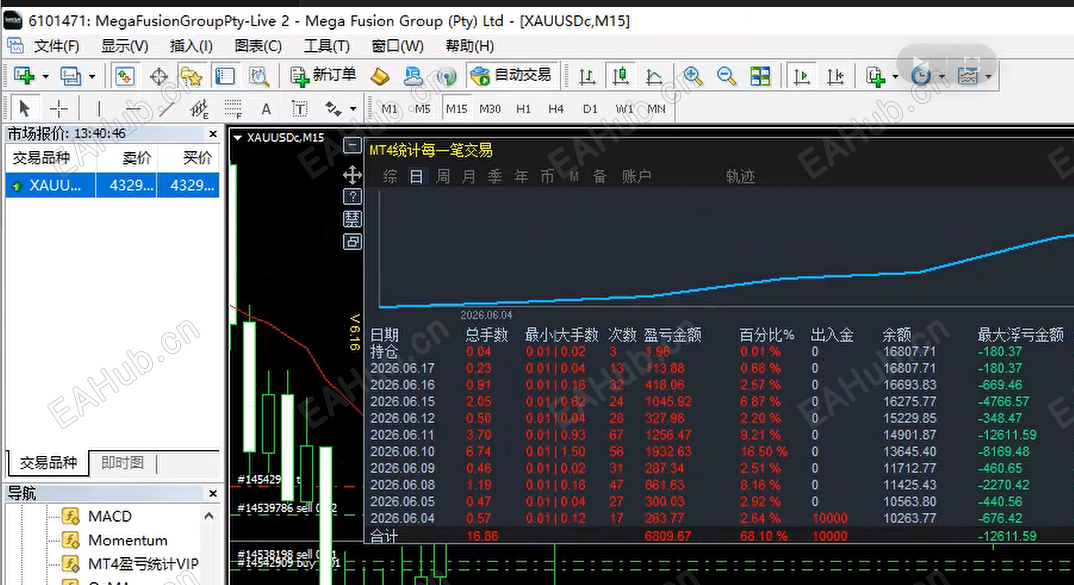Toggle the Market Watch window icon
The width and height of the screenshot is (1074, 585).
[x=124, y=76]
